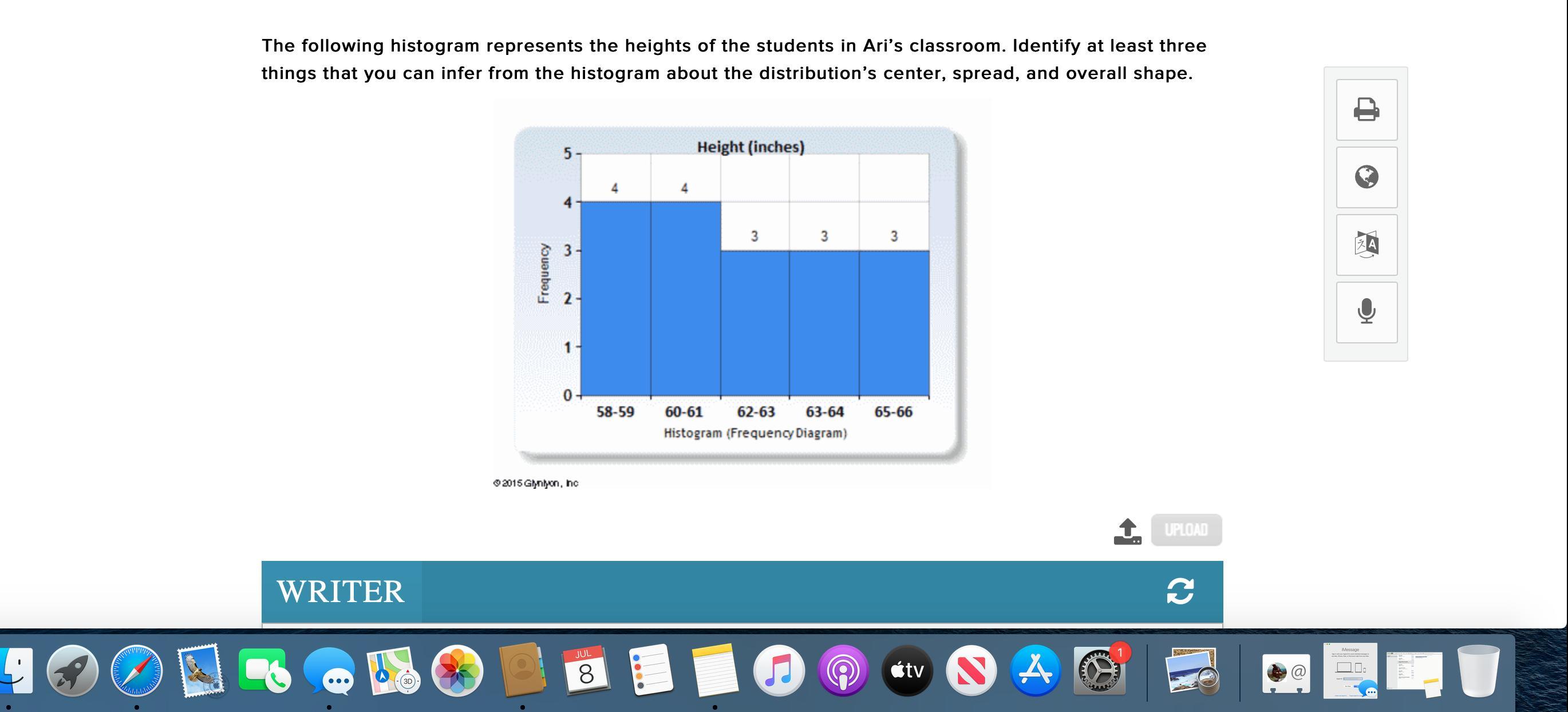Image resolution: width=1568 pixels, height=712 pixels.
Task: Open the translate tool icon
Action: [1366, 244]
